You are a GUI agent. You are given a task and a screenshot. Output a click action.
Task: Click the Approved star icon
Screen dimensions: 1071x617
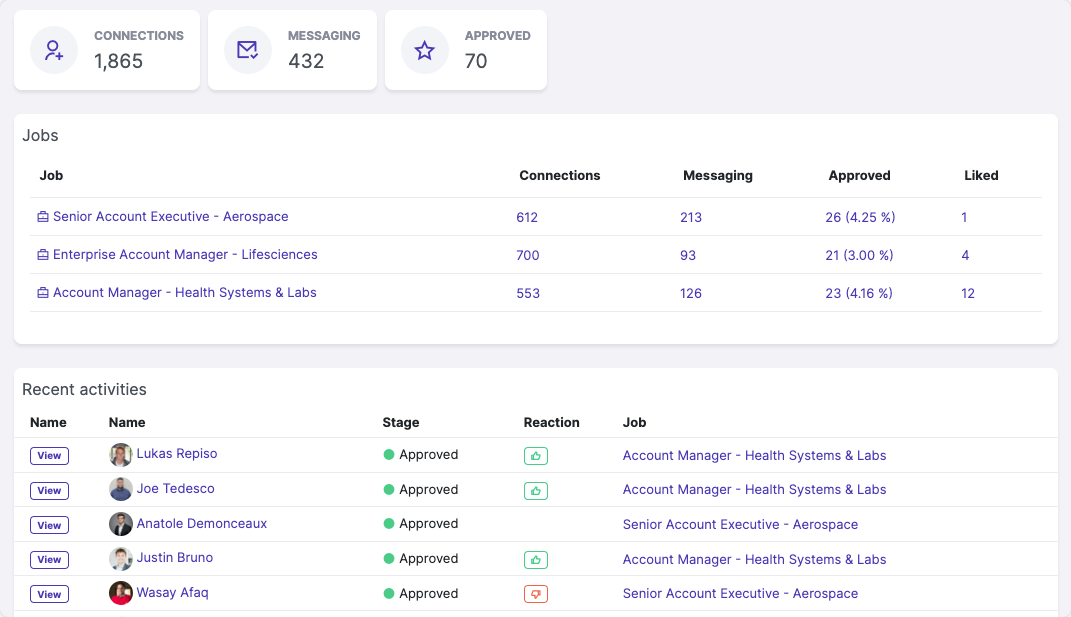(x=424, y=50)
